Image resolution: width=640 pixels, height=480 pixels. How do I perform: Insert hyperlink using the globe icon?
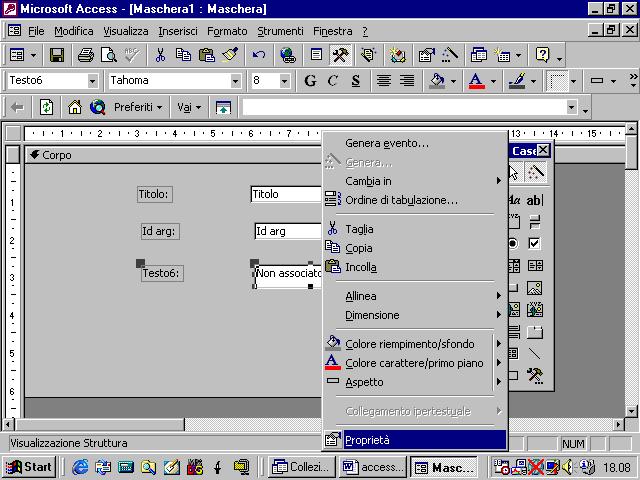point(288,55)
